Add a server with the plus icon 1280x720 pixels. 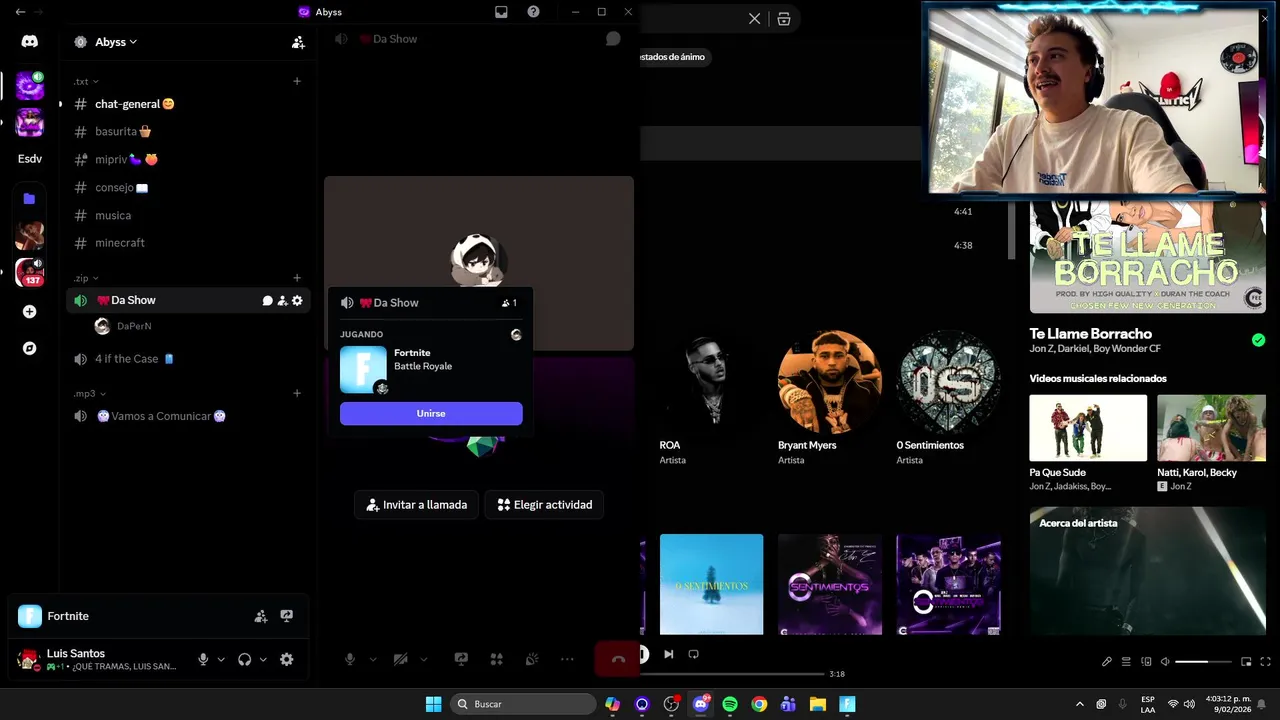pos(29,312)
